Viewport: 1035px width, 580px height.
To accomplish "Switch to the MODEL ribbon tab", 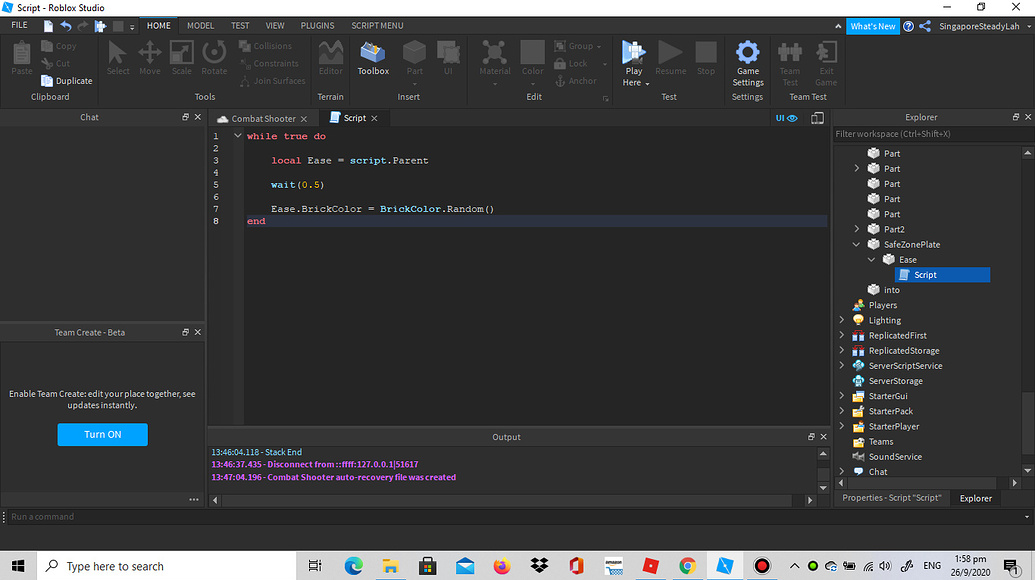I will click(200, 26).
